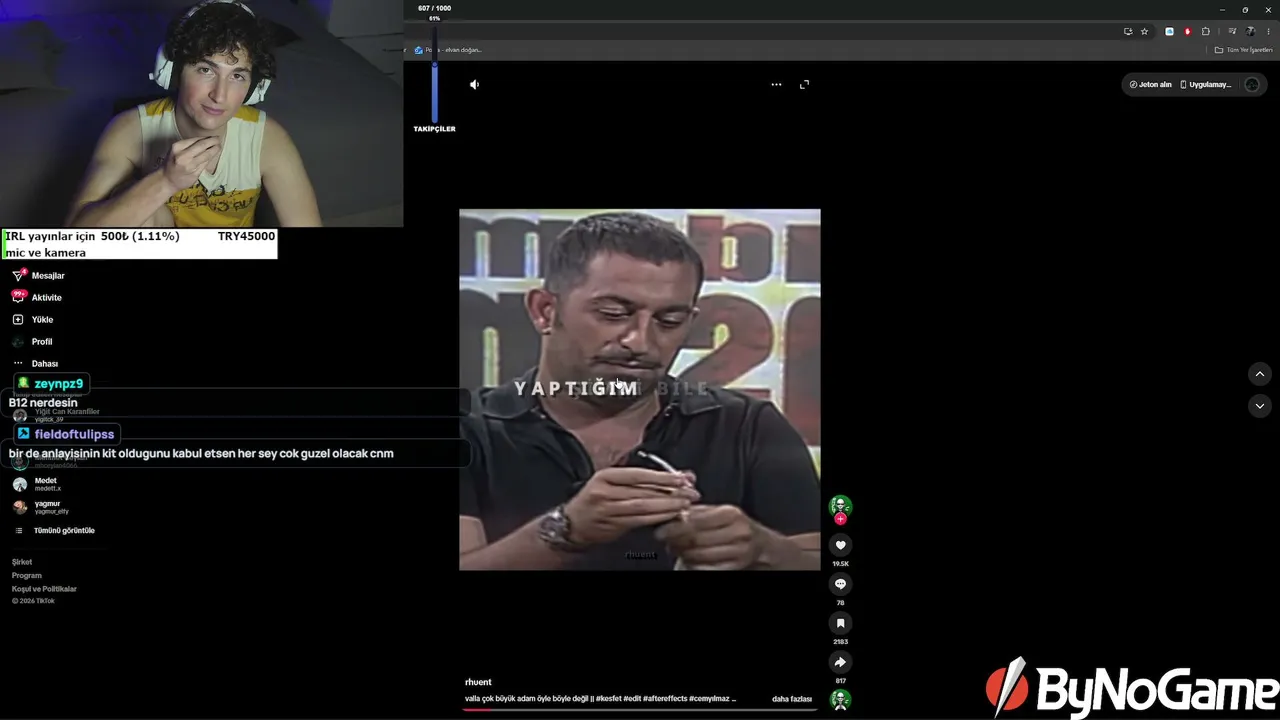Open the Chrome three-dot menu
1280x720 pixels.
(1268, 31)
